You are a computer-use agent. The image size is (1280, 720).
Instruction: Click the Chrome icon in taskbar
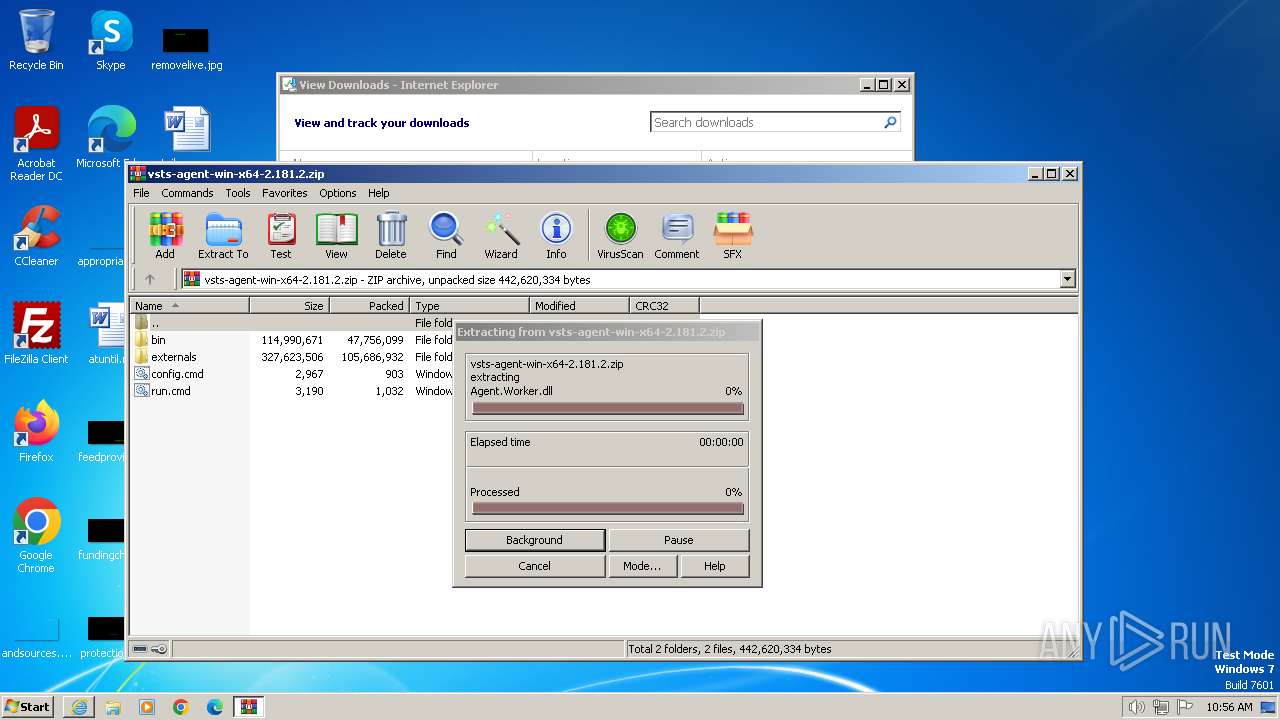[181, 707]
